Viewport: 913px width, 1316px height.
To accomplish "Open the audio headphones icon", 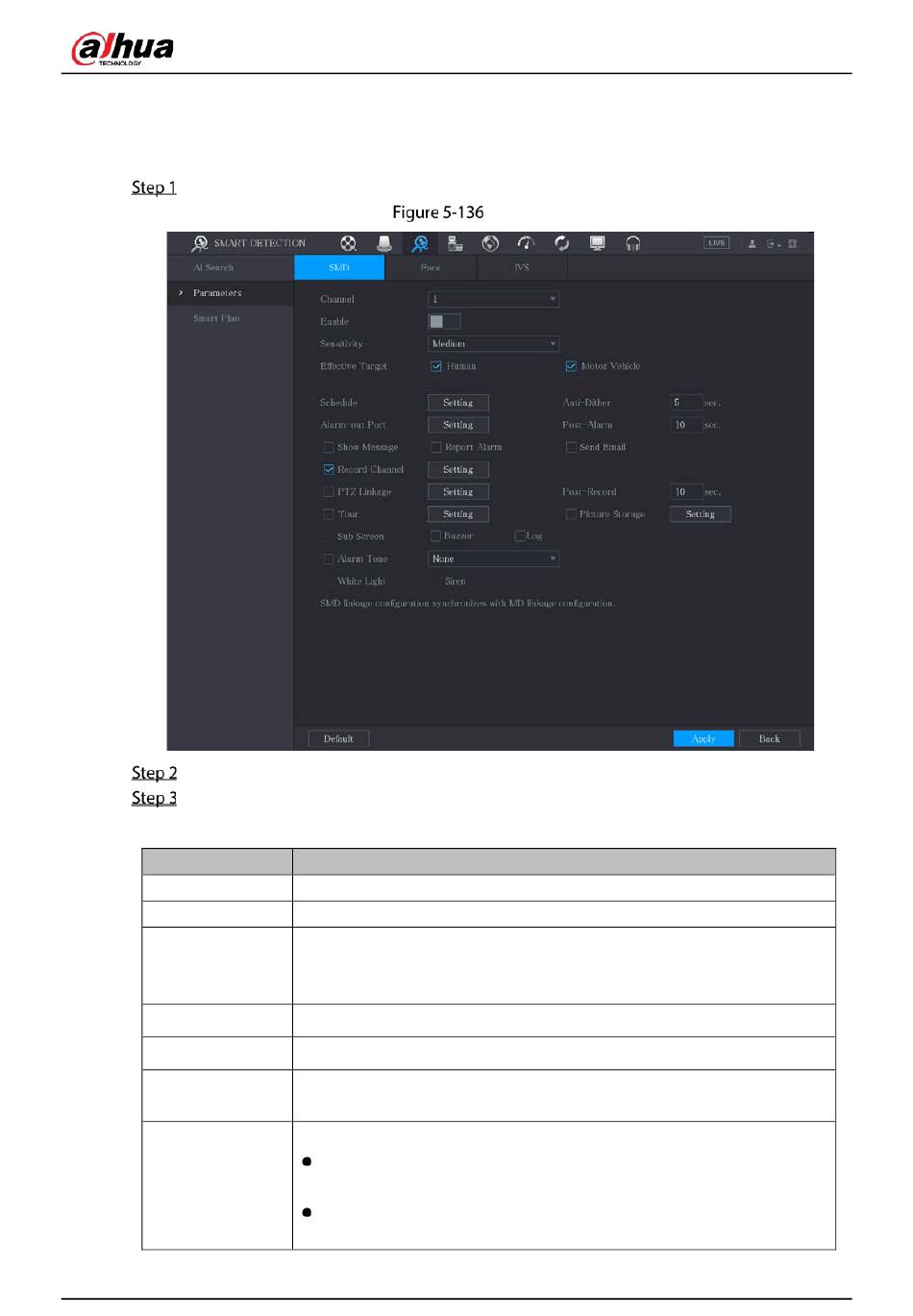I will point(632,243).
